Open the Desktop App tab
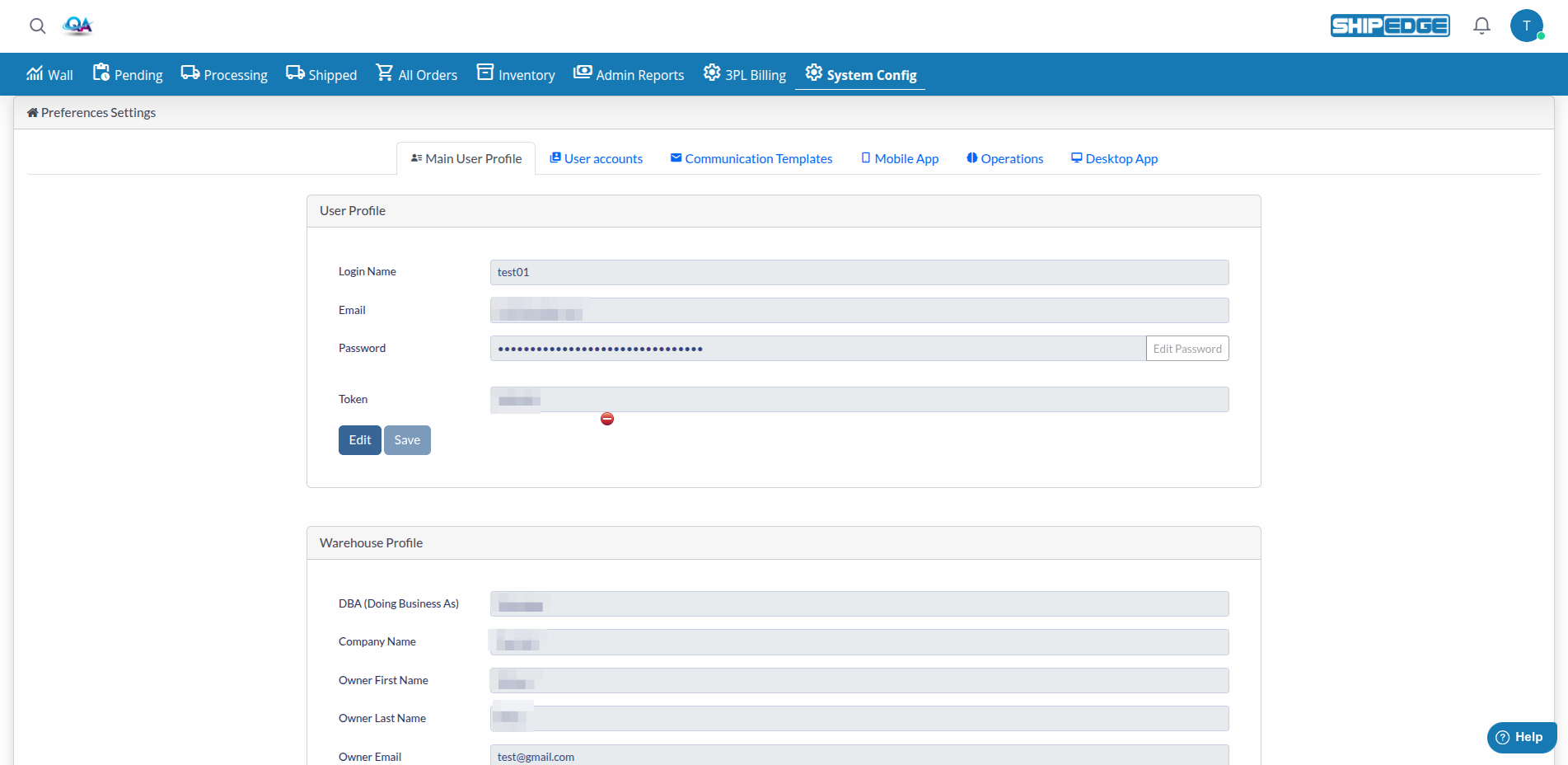Screen dimensions: 1568x765 pos(1114,158)
